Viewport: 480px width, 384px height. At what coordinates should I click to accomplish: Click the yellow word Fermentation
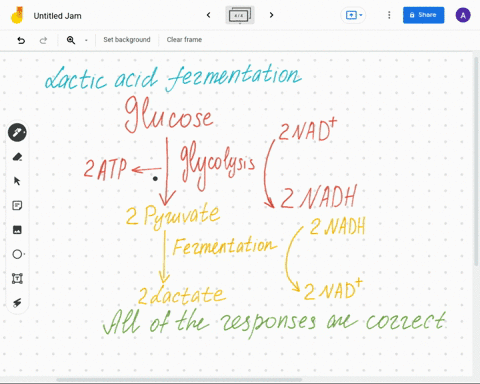224,247
